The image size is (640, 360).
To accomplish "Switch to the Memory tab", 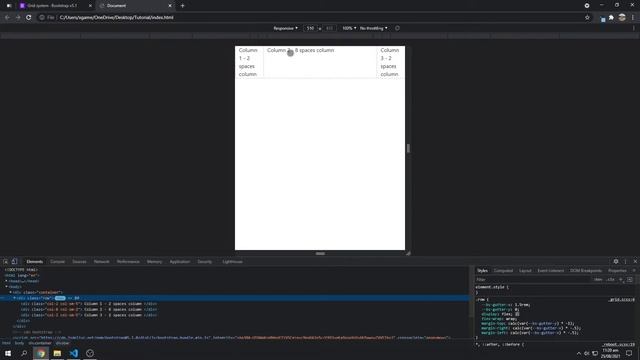I will point(155,262).
